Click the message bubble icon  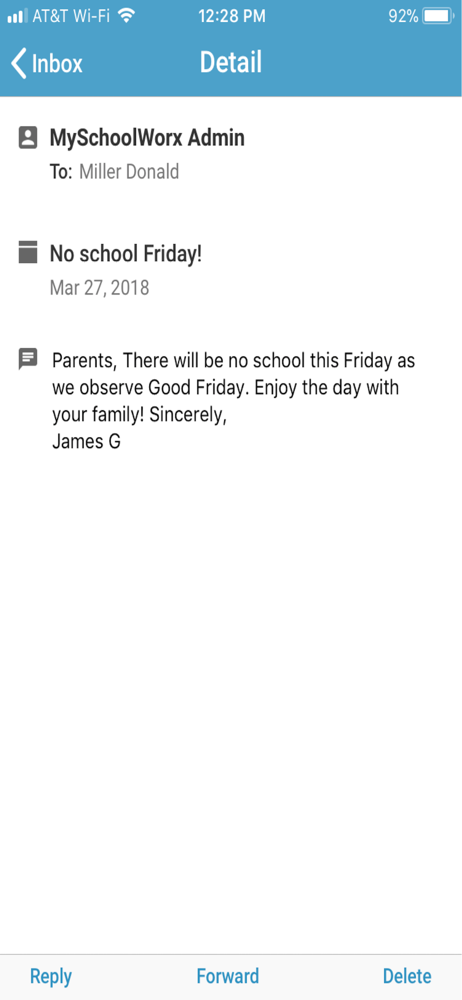tap(28, 359)
